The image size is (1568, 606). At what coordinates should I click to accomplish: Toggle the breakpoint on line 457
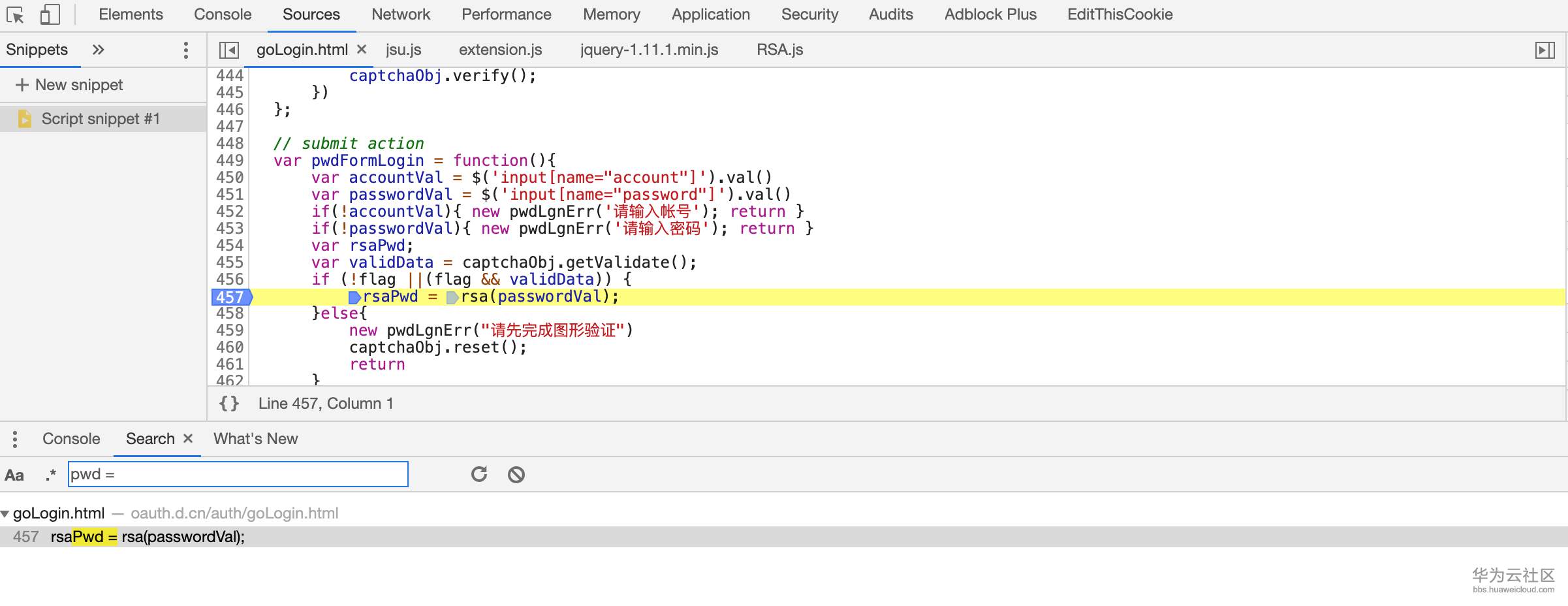(230, 297)
